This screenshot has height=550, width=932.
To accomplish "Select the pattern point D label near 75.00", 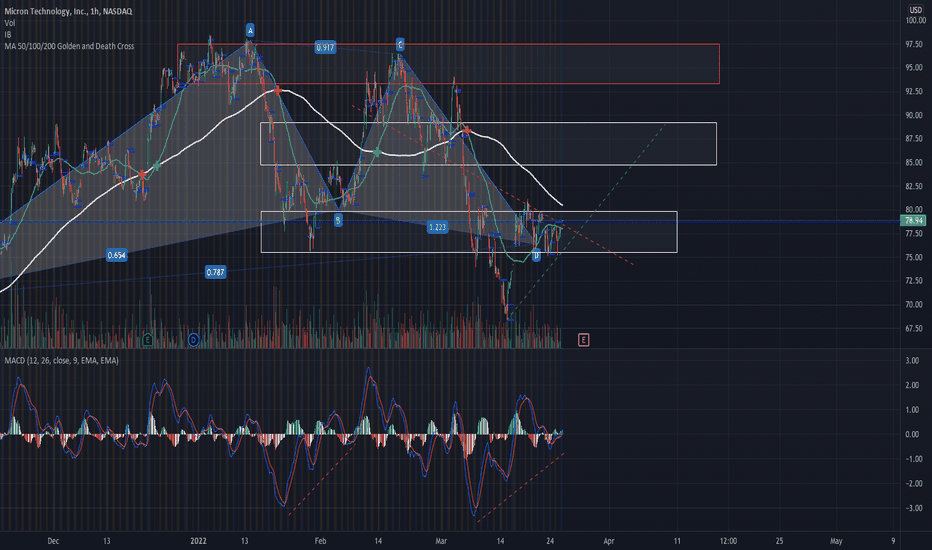I will (x=536, y=255).
